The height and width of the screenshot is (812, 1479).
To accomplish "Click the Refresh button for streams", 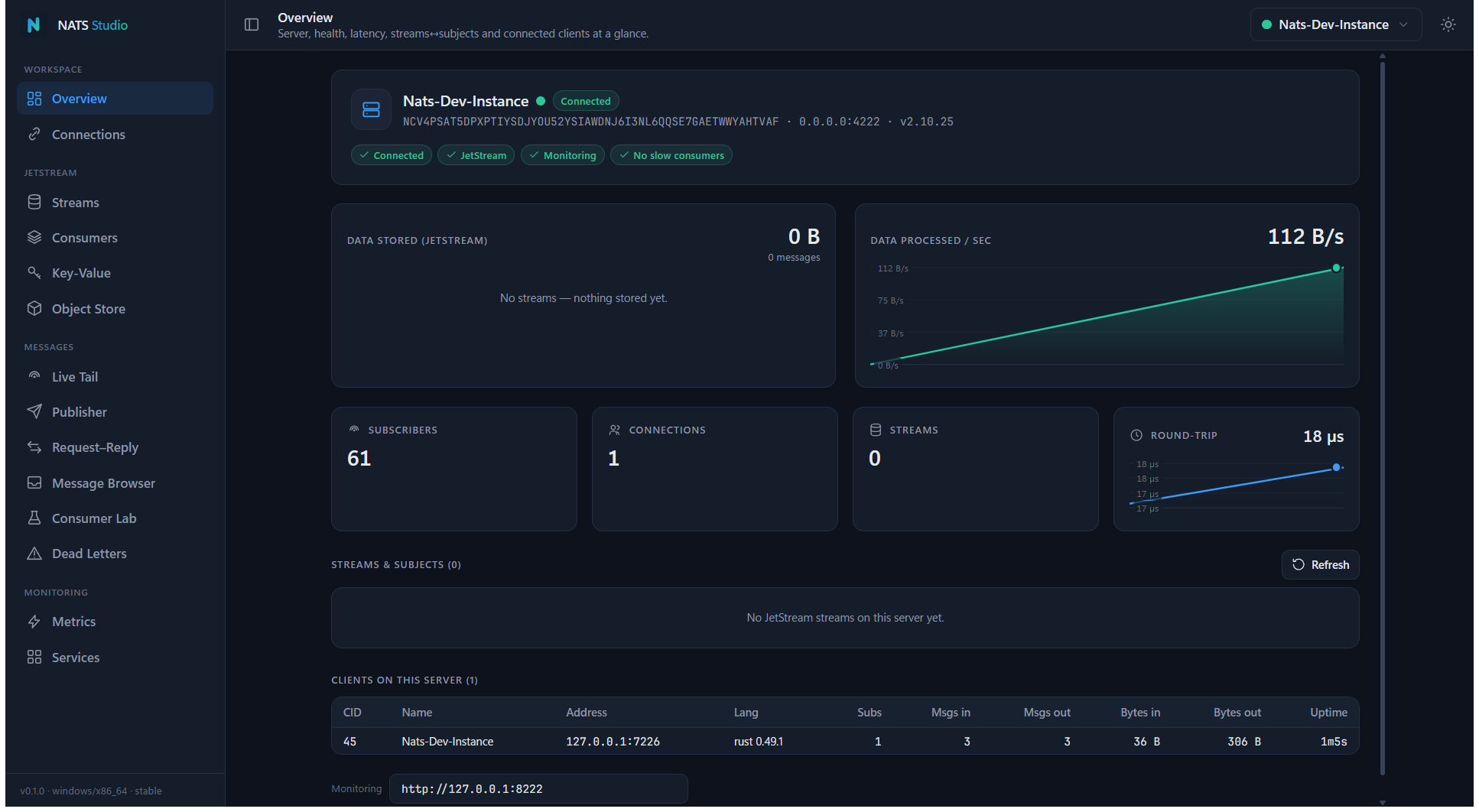I will (x=1320, y=565).
